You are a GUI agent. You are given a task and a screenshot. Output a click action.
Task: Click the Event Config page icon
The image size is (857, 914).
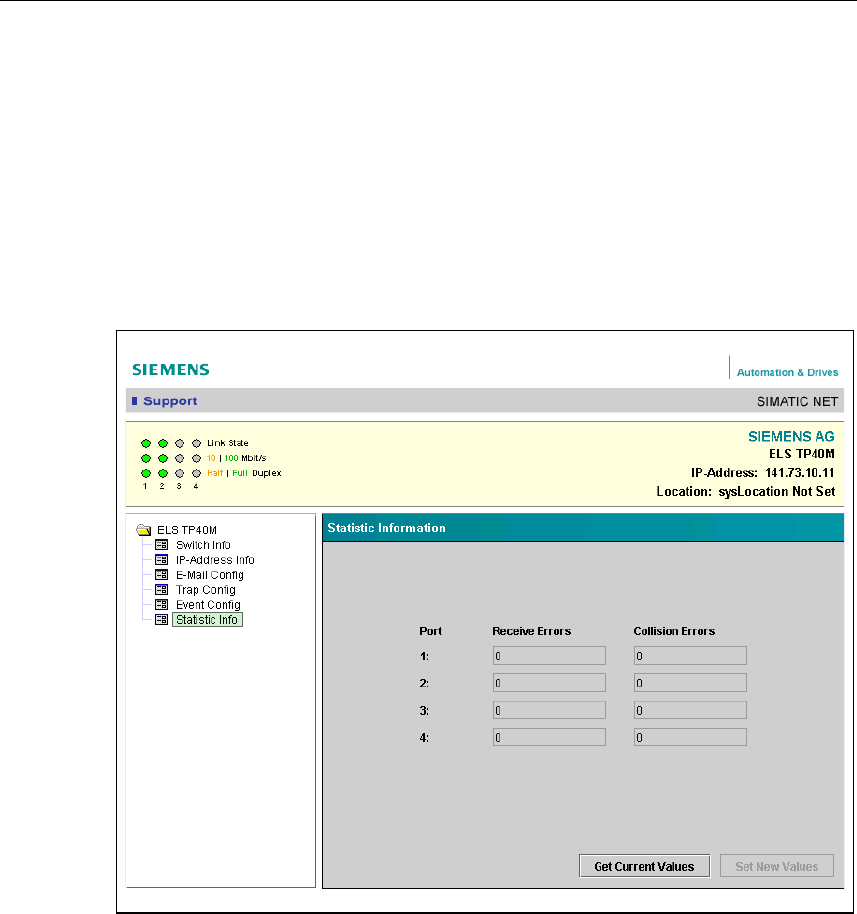tap(161, 604)
